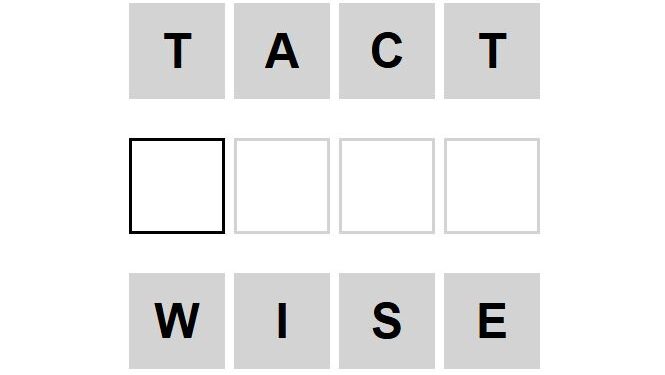This screenshot has width=665, height=375.
Task: Tap the opening letter tile of WISE
Action: [177, 321]
